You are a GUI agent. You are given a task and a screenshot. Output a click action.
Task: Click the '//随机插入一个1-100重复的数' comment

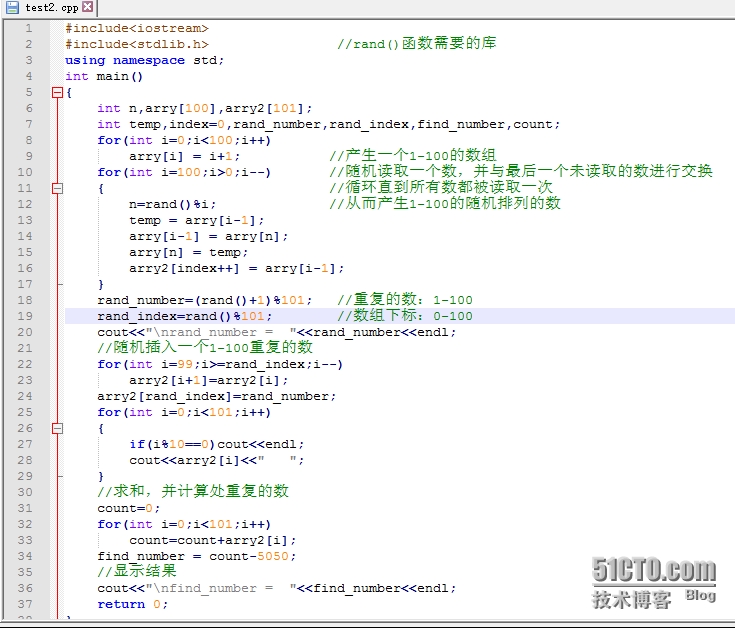(205, 347)
